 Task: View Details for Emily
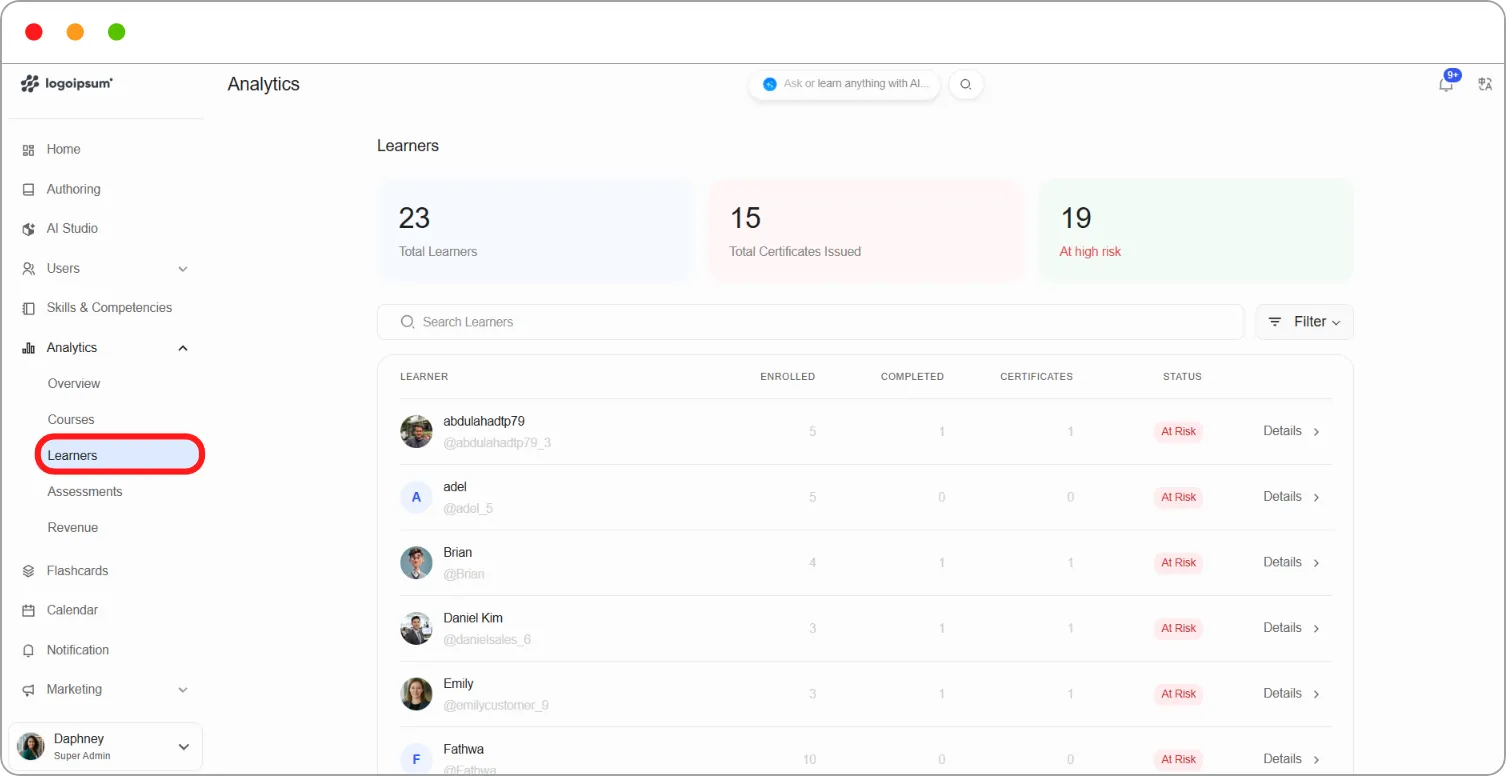click(1282, 693)
